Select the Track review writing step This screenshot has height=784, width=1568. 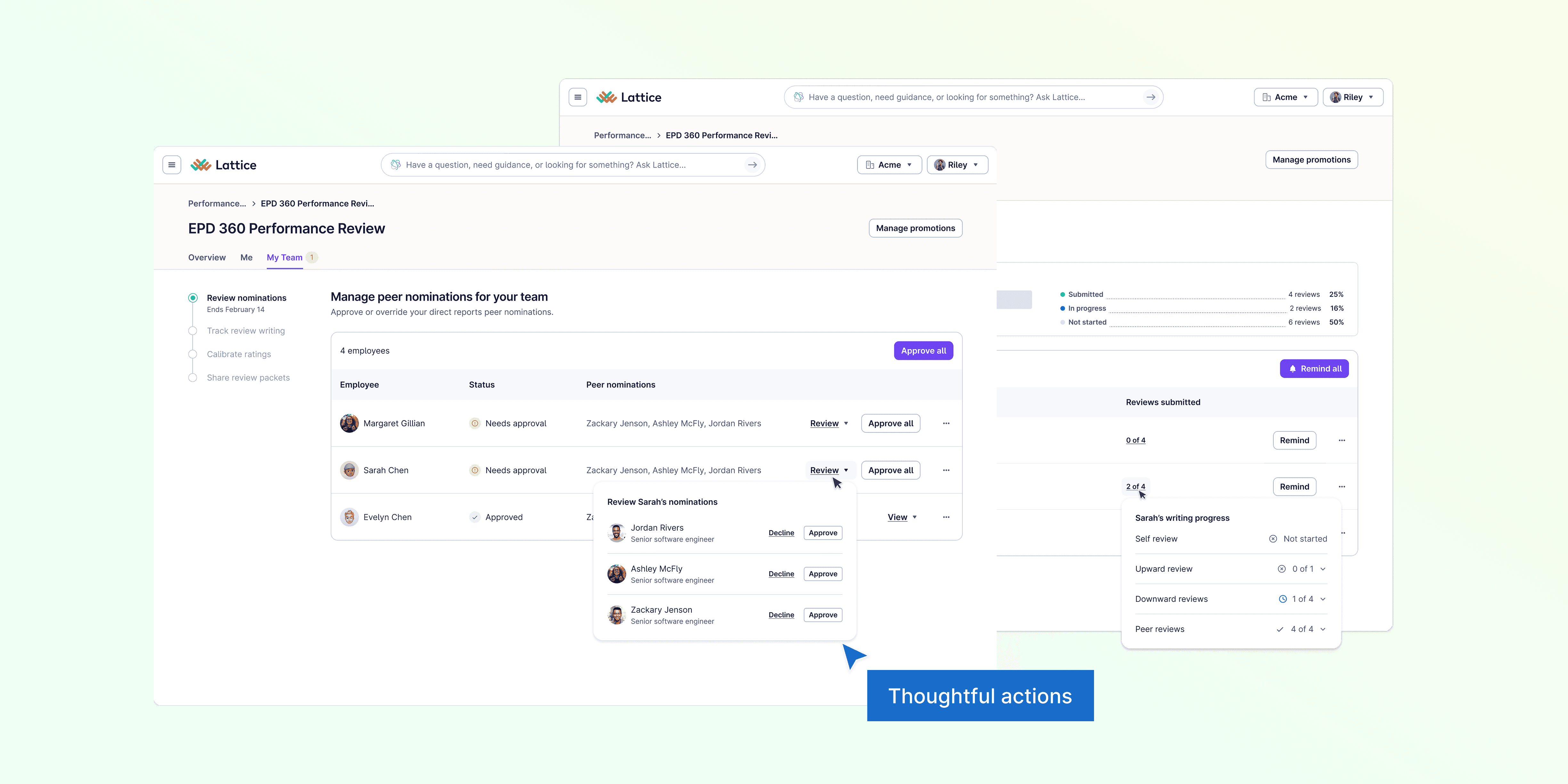point(246,331)
